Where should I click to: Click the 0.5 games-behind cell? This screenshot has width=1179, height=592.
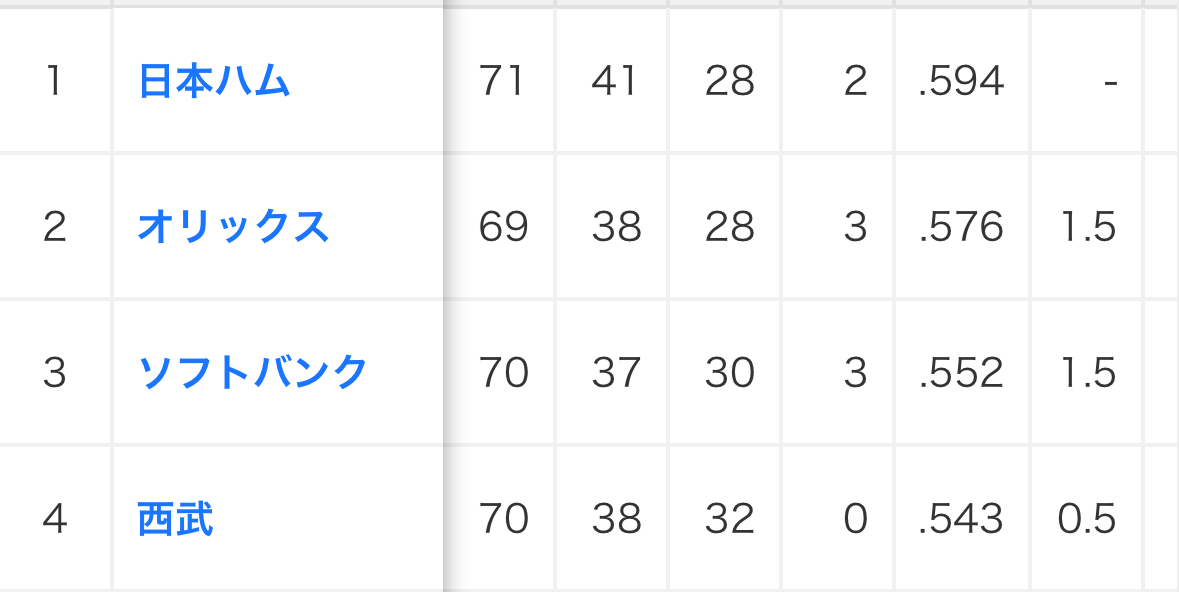click(x=1086, y=519)
